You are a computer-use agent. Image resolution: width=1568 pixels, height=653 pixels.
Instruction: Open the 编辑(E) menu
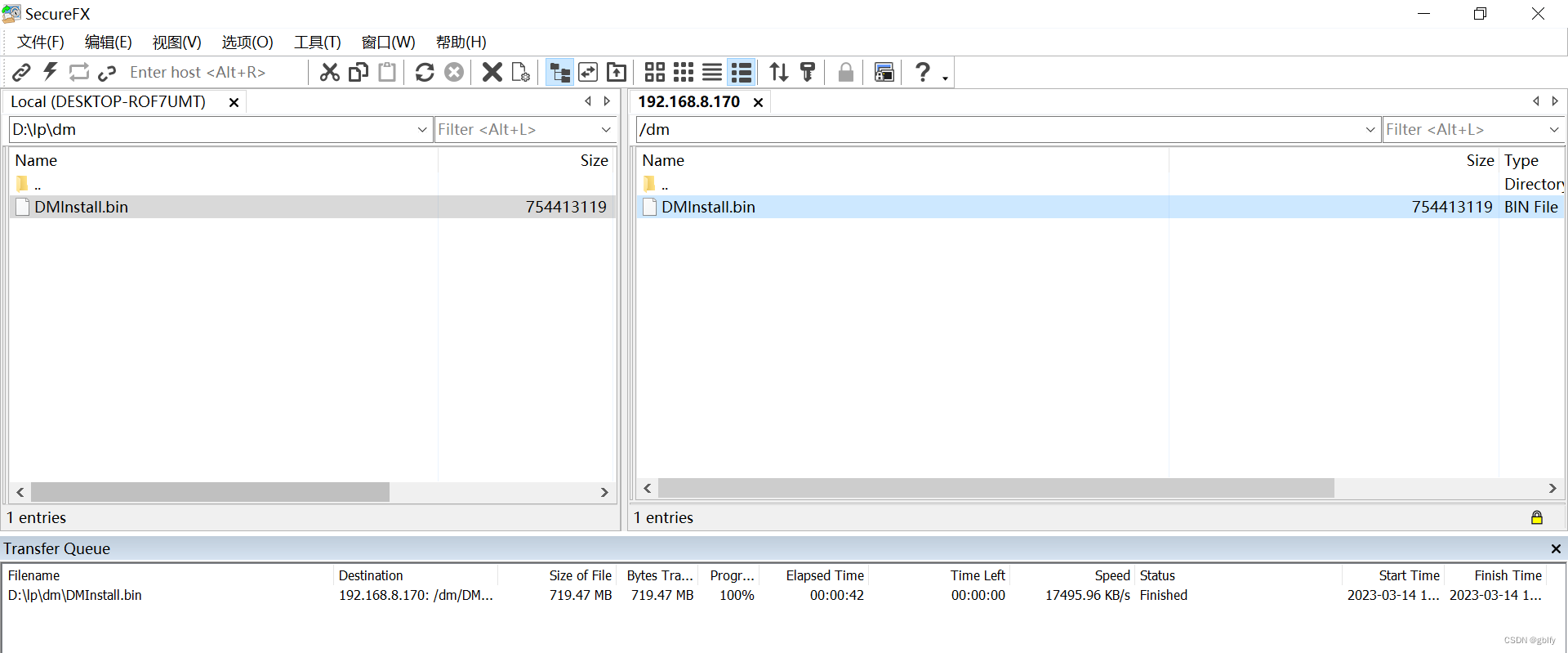click(108, 42)
